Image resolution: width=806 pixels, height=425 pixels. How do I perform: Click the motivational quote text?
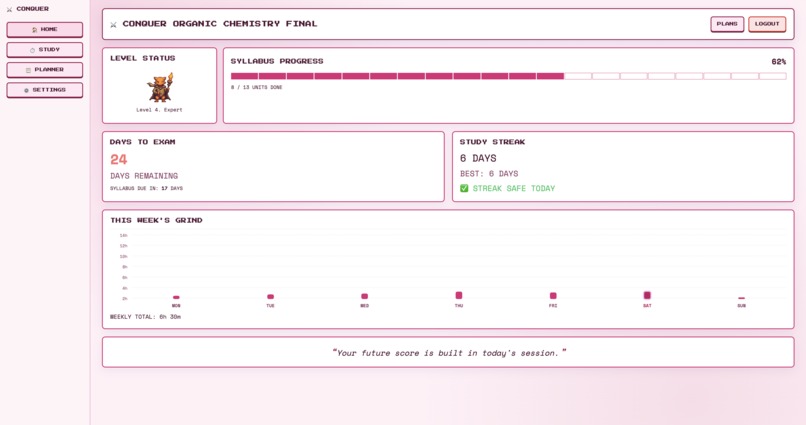[448, 353]
